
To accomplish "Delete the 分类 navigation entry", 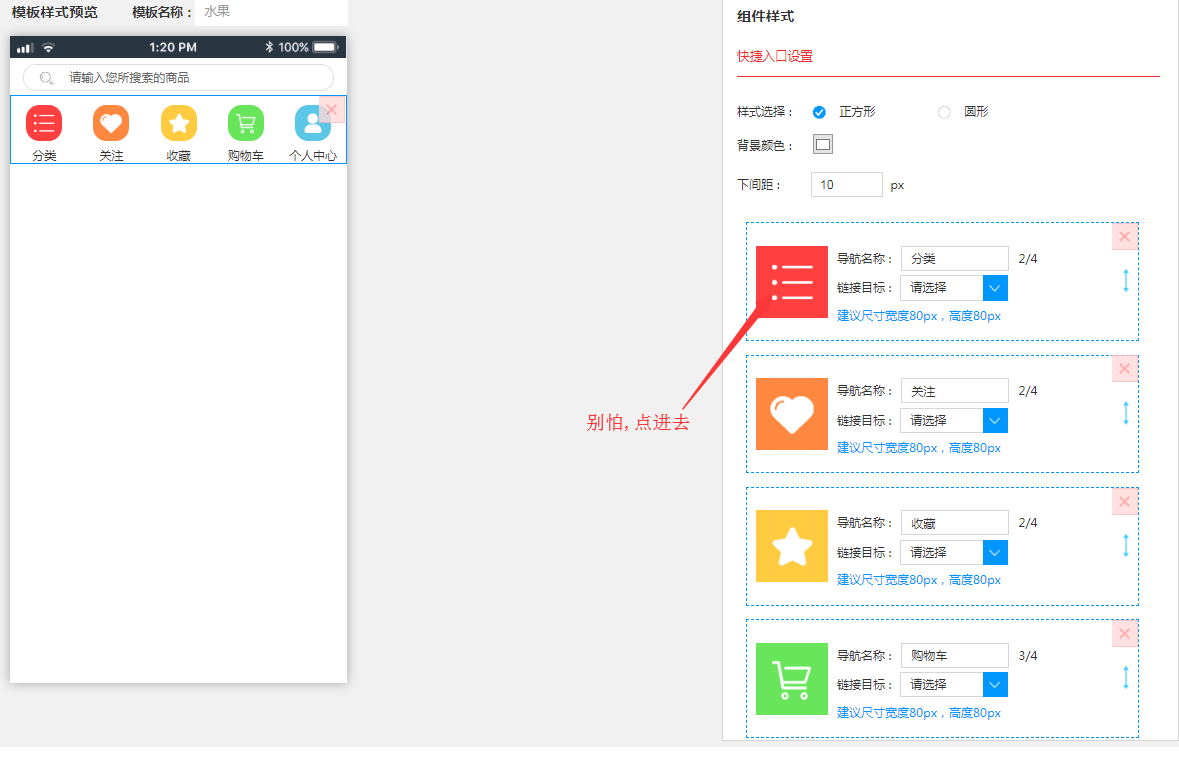I will point(1124,237).
